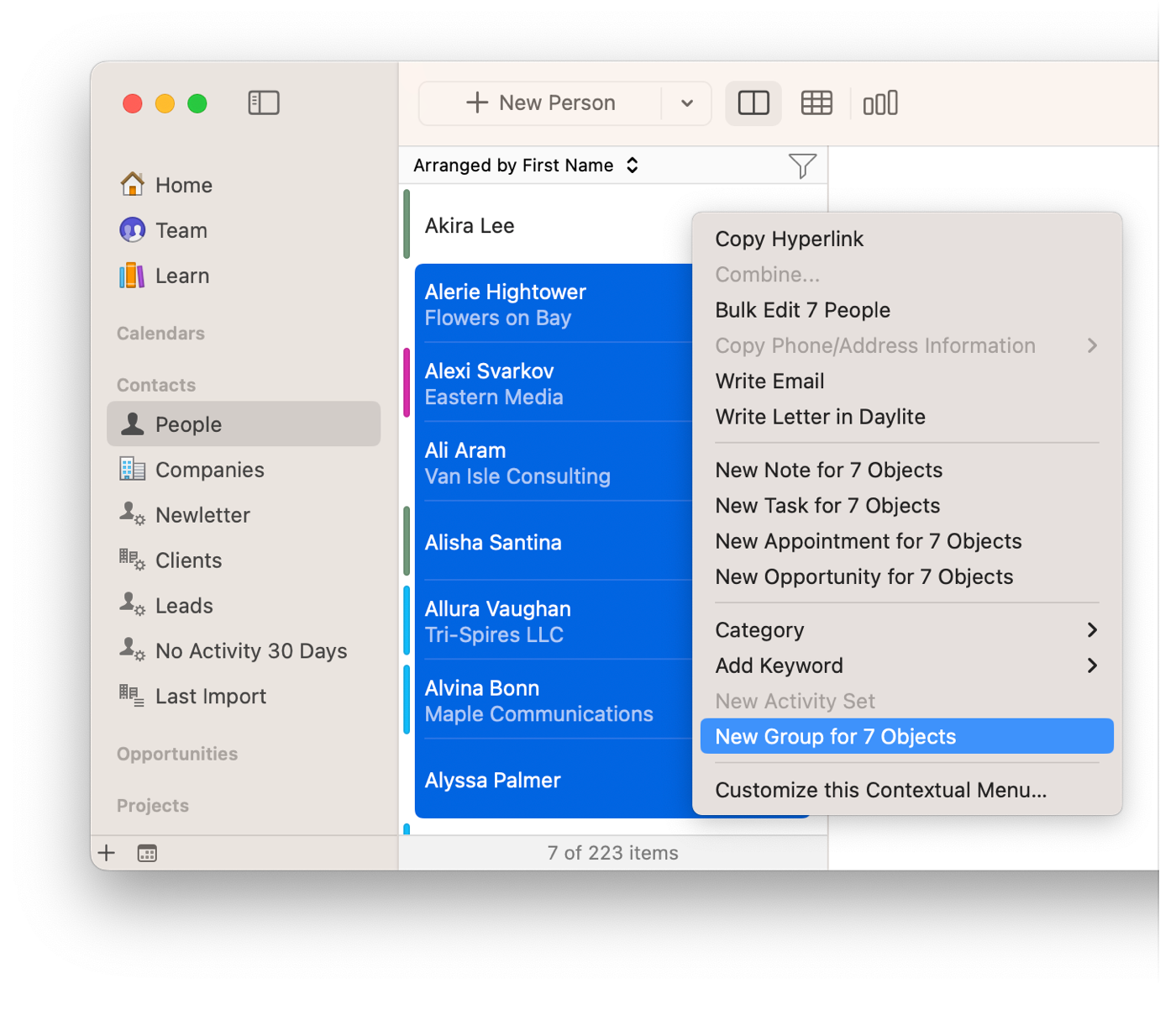Open mini calendar icon at sidebar bottom
The image size is (1176, 1010).
point(147,853)
